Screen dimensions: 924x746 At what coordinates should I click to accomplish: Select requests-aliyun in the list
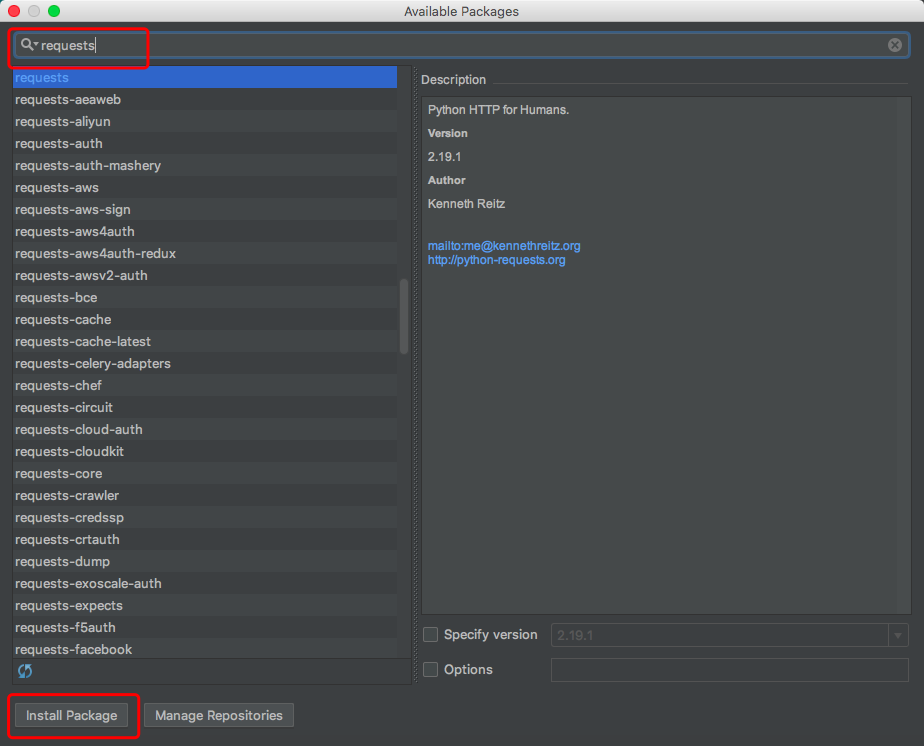204,121
